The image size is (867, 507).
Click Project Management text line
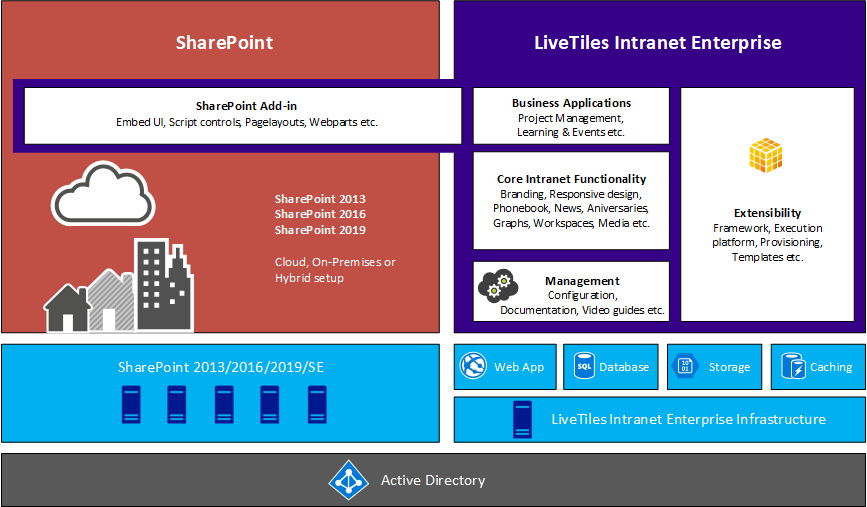(571, 118)
